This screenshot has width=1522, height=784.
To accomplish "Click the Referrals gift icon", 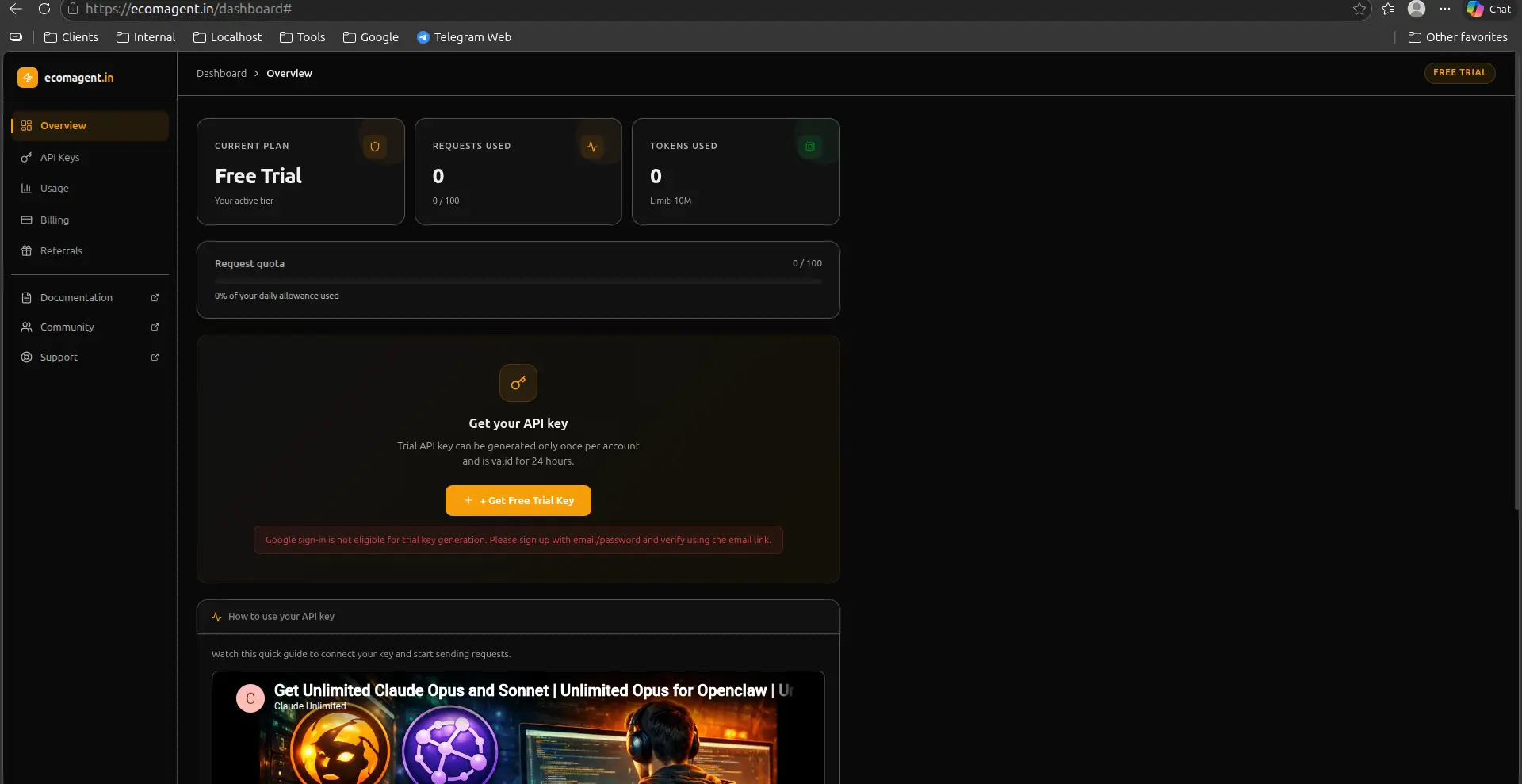I will (x=26, y=250).
